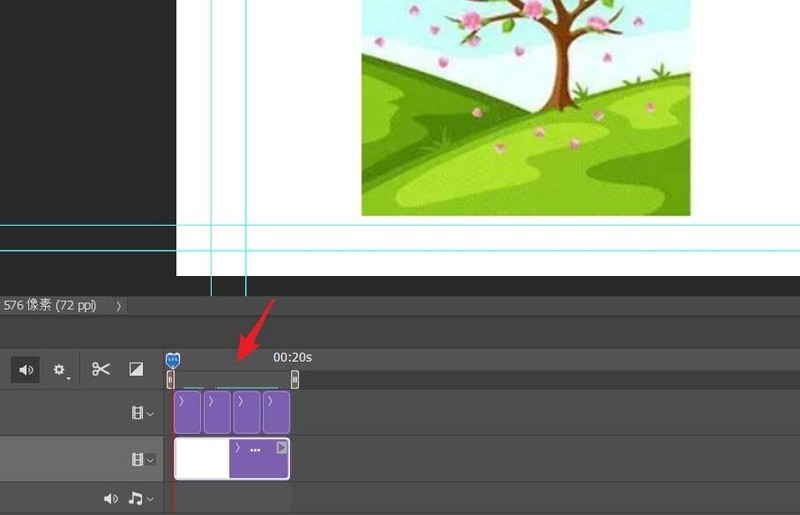Open the transition icon next to scissors
The height and width of the screenshot is (515, 800).
pos(136,369)
